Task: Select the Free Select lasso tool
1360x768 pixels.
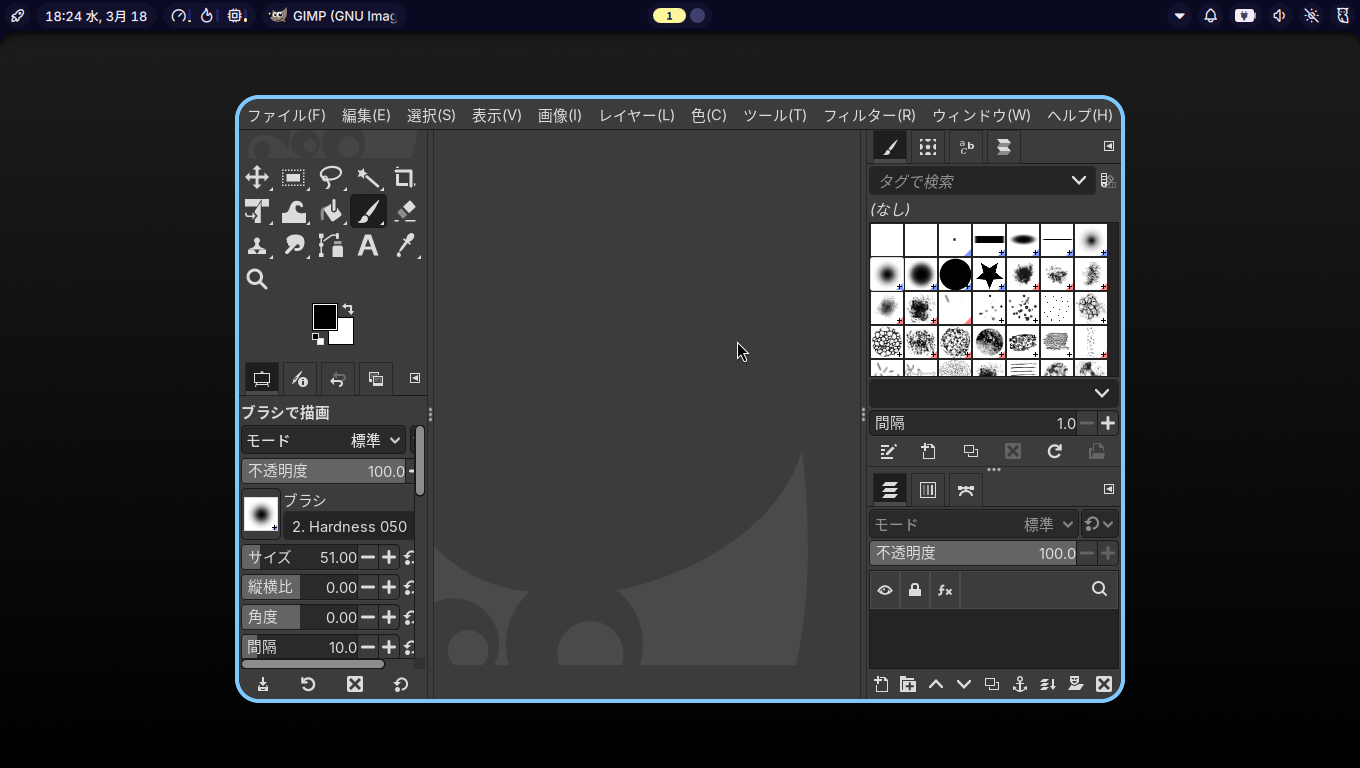Action: (331, 178)
